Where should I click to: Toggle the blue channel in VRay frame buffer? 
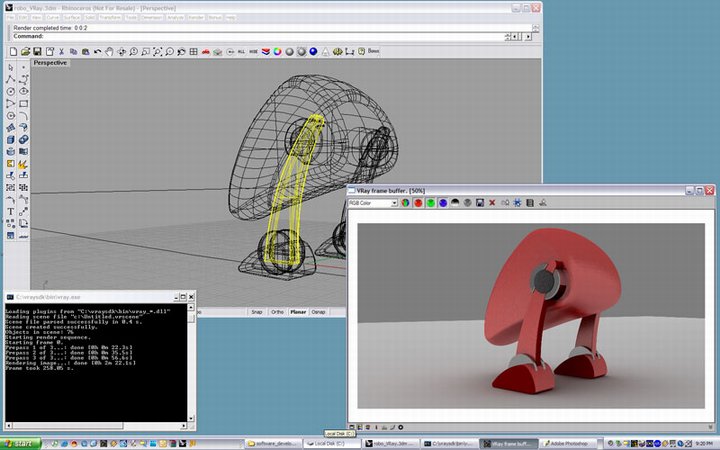(x=443, y=202)
